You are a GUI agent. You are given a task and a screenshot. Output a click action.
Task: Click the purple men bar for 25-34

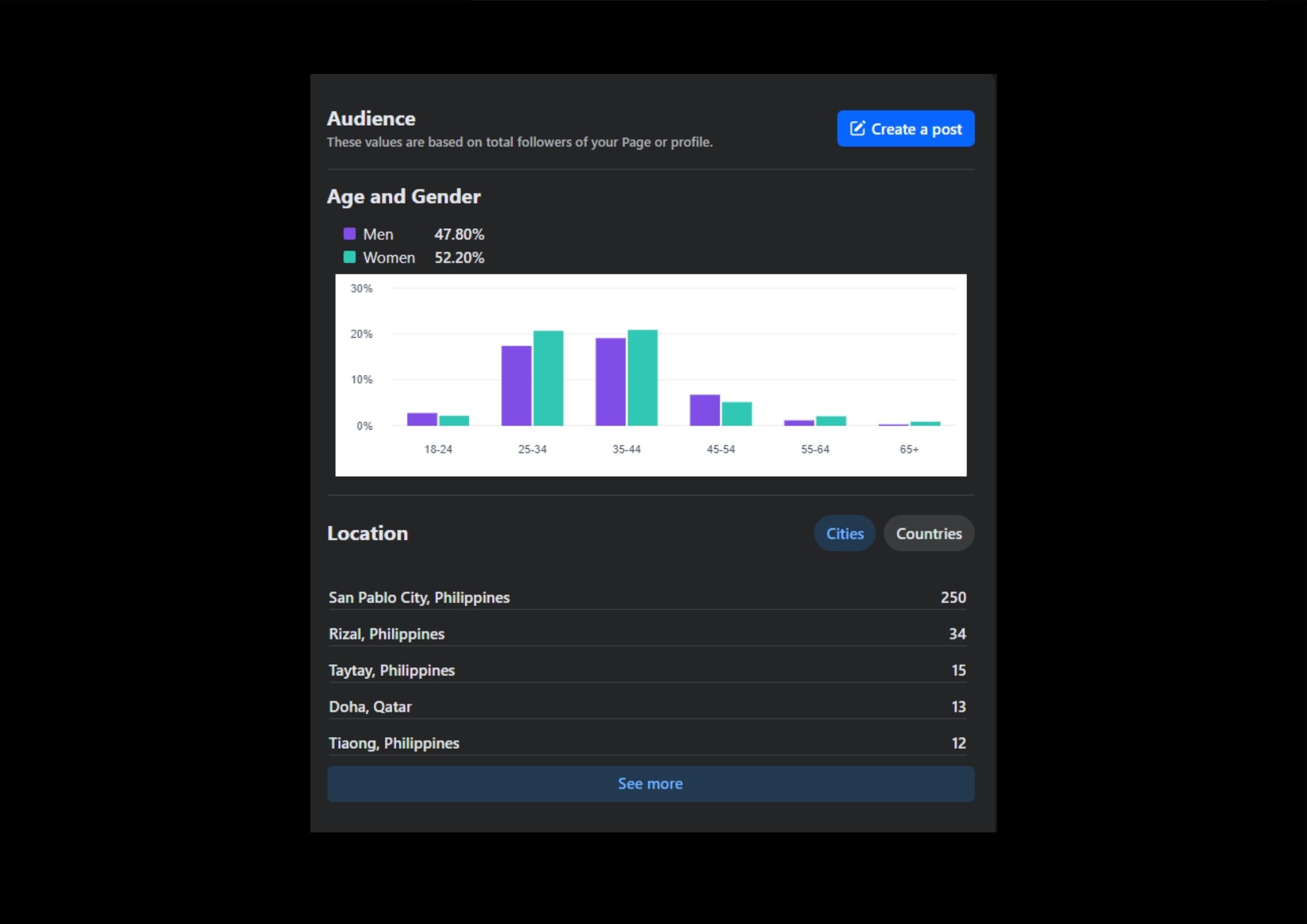pos(516,385)
